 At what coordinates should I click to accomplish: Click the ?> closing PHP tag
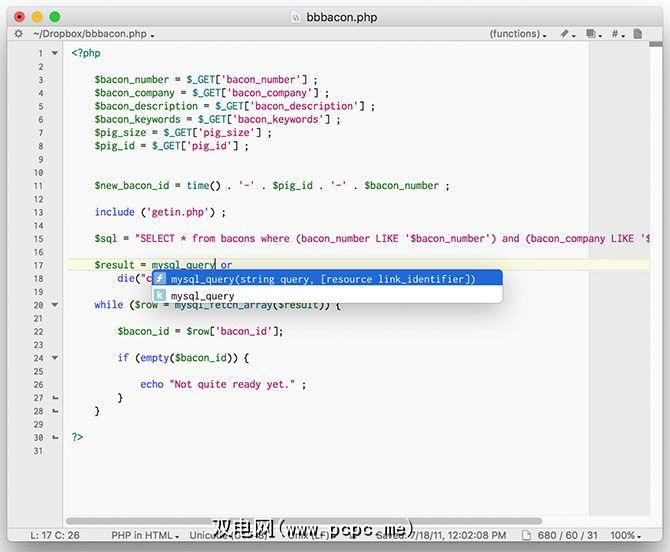pyautogui.click(x=77, y=437)
